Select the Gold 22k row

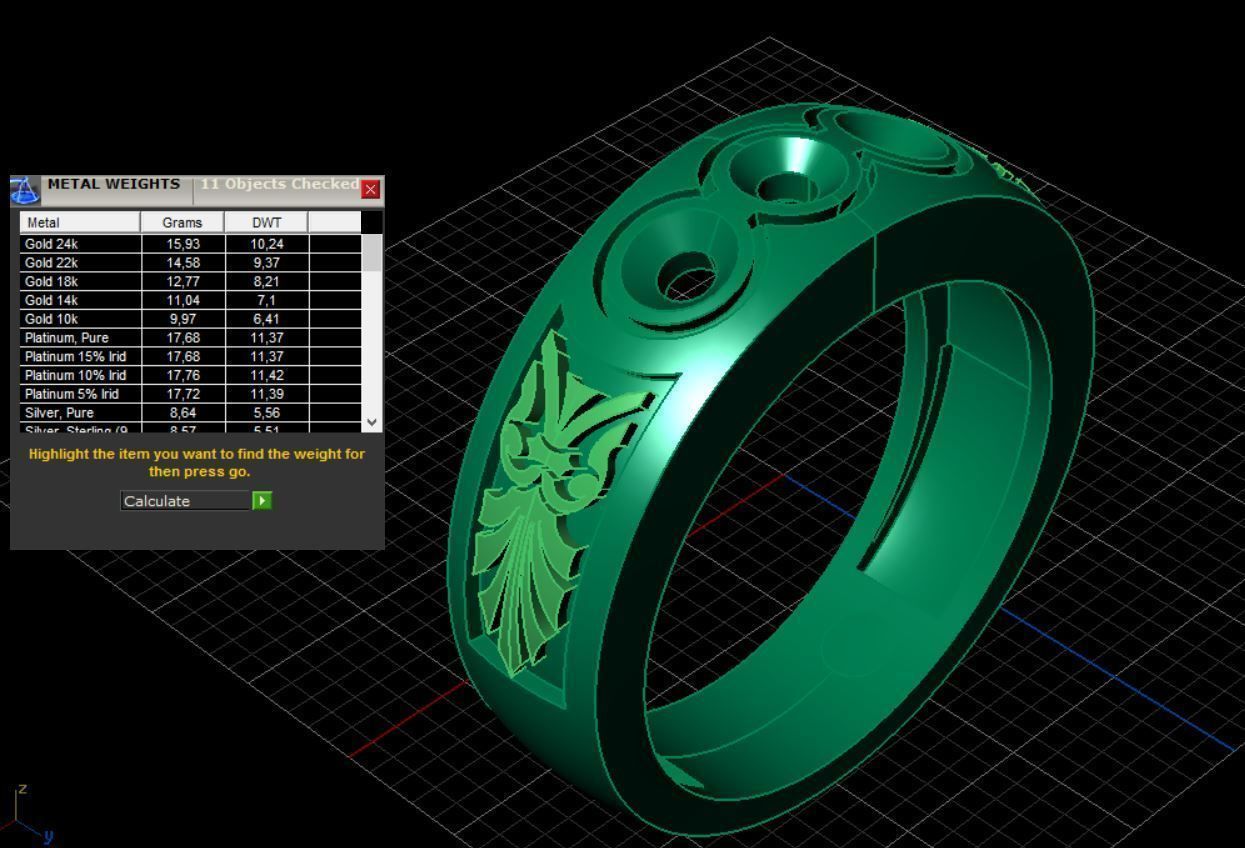(190, 263)
